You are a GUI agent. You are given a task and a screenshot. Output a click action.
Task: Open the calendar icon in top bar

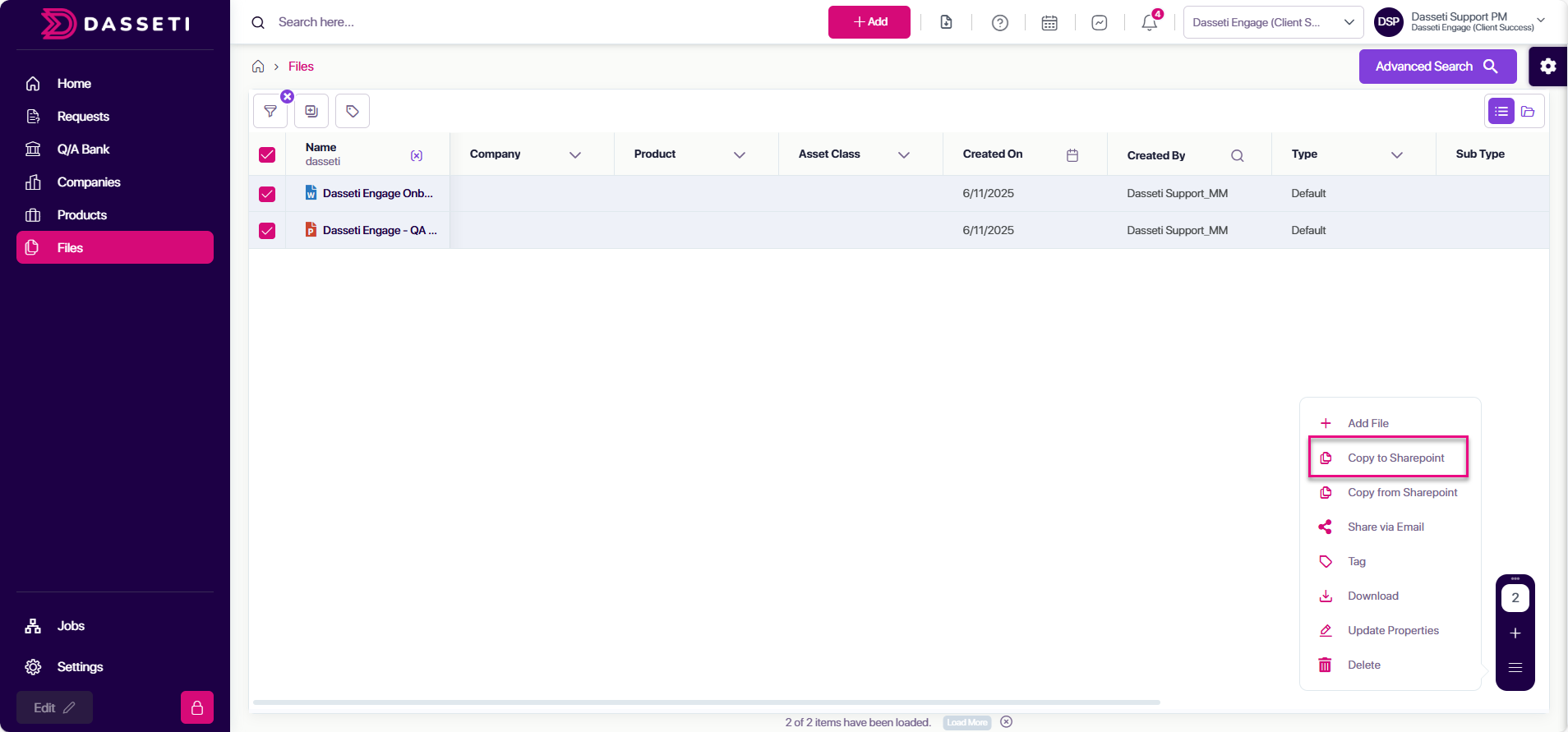pyautogui.click(x=1049, y=22)
